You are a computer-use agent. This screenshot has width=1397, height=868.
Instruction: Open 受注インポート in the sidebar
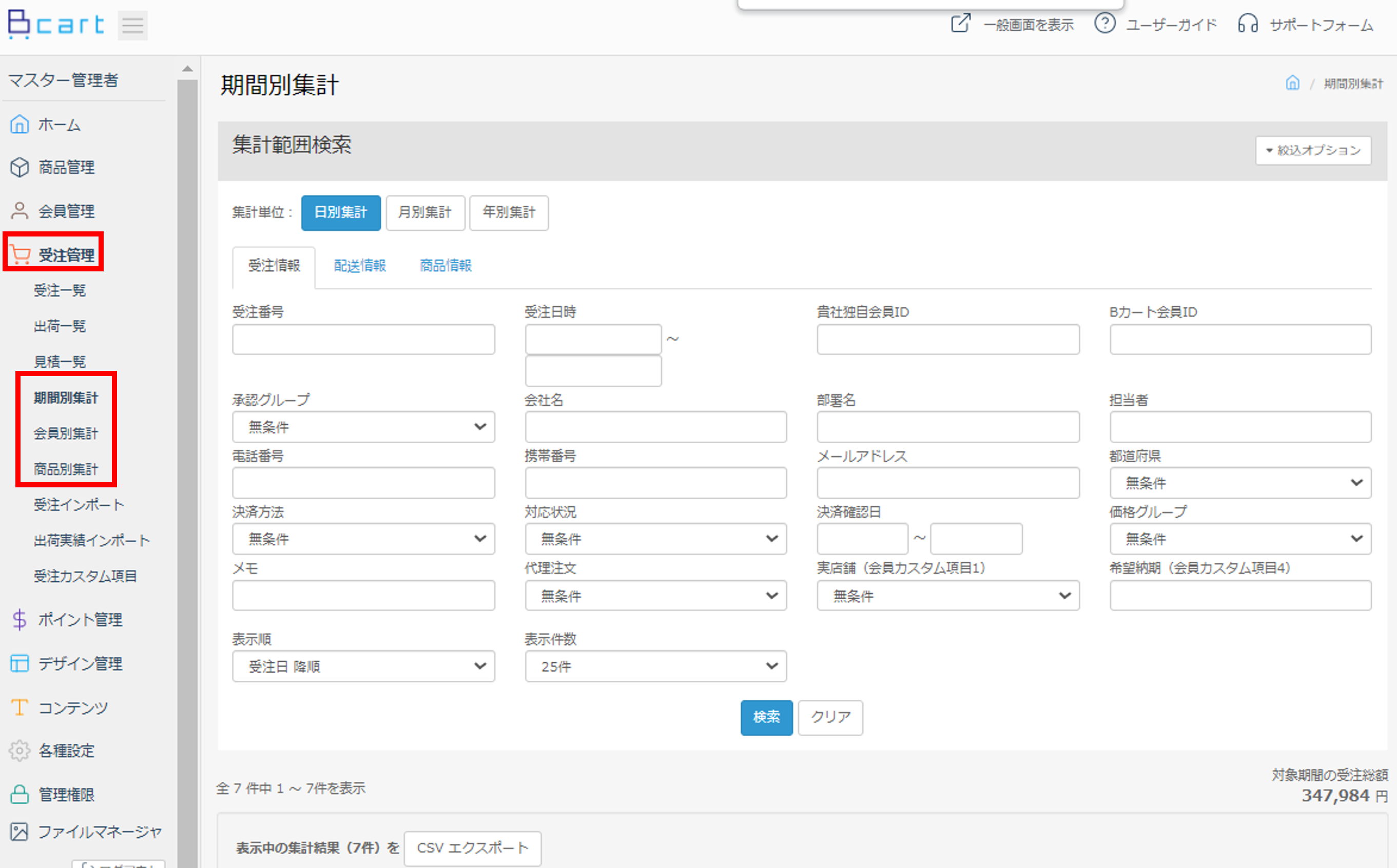pos(79,505)
